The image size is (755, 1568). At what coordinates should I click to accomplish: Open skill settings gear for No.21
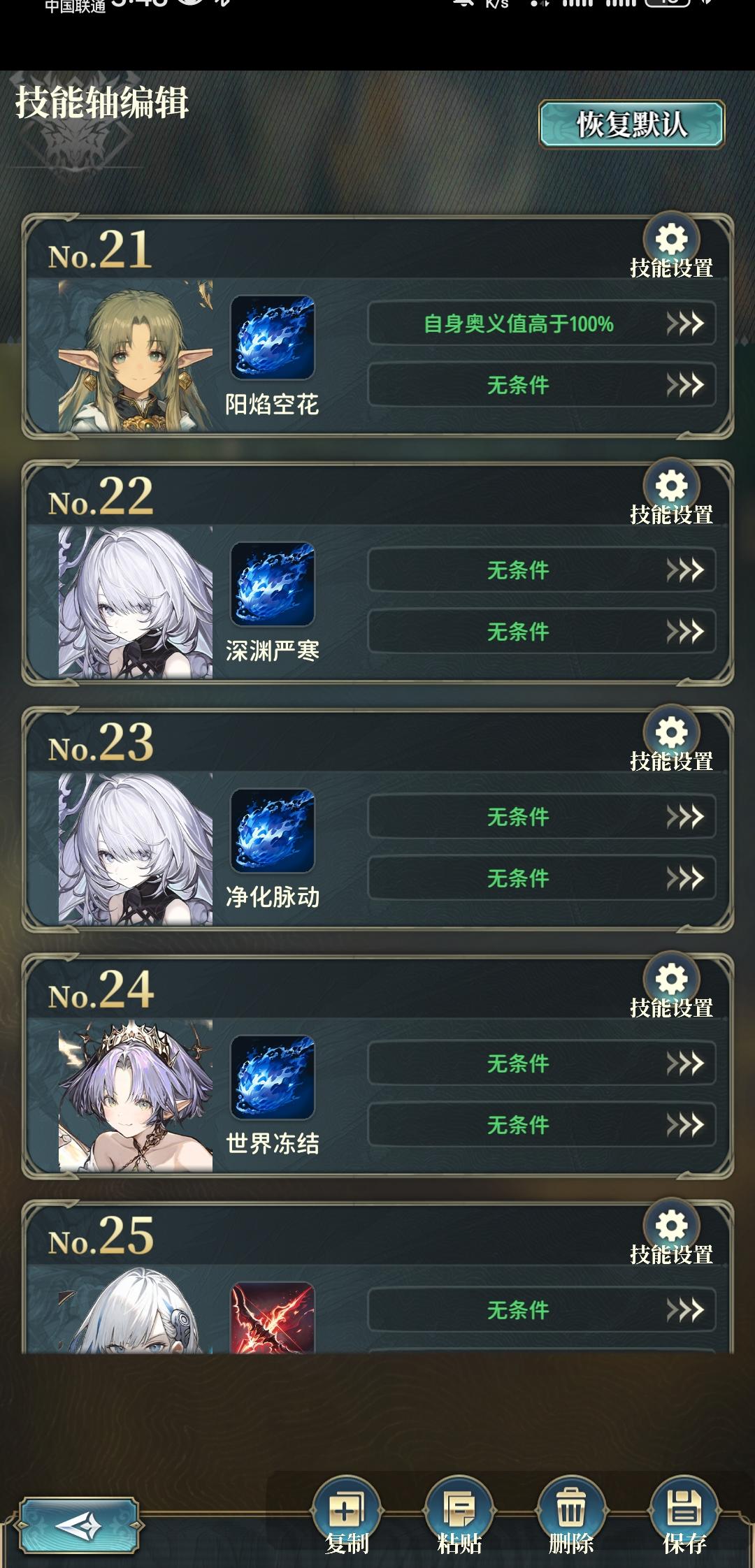pos(671,240)
